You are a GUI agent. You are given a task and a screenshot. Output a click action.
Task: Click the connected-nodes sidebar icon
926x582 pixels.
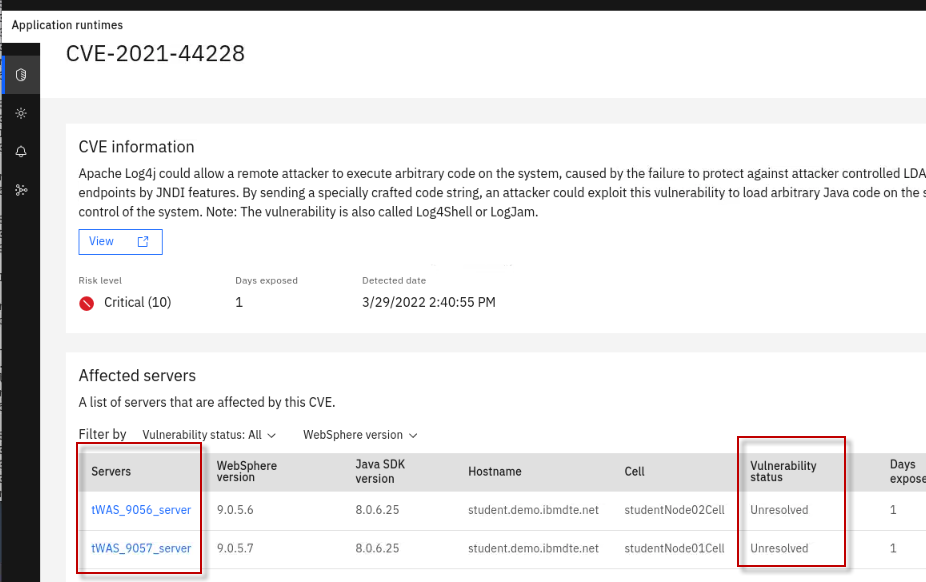(21, 189)
